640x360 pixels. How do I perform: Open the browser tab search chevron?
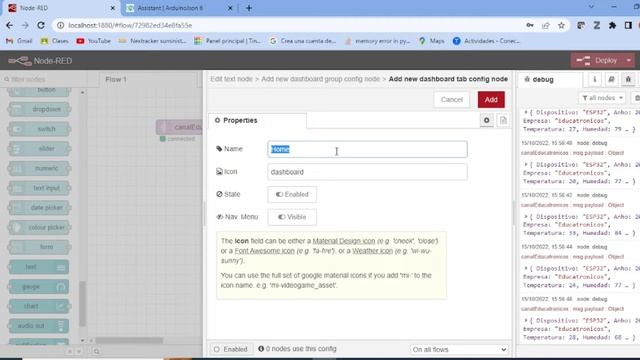591,7
